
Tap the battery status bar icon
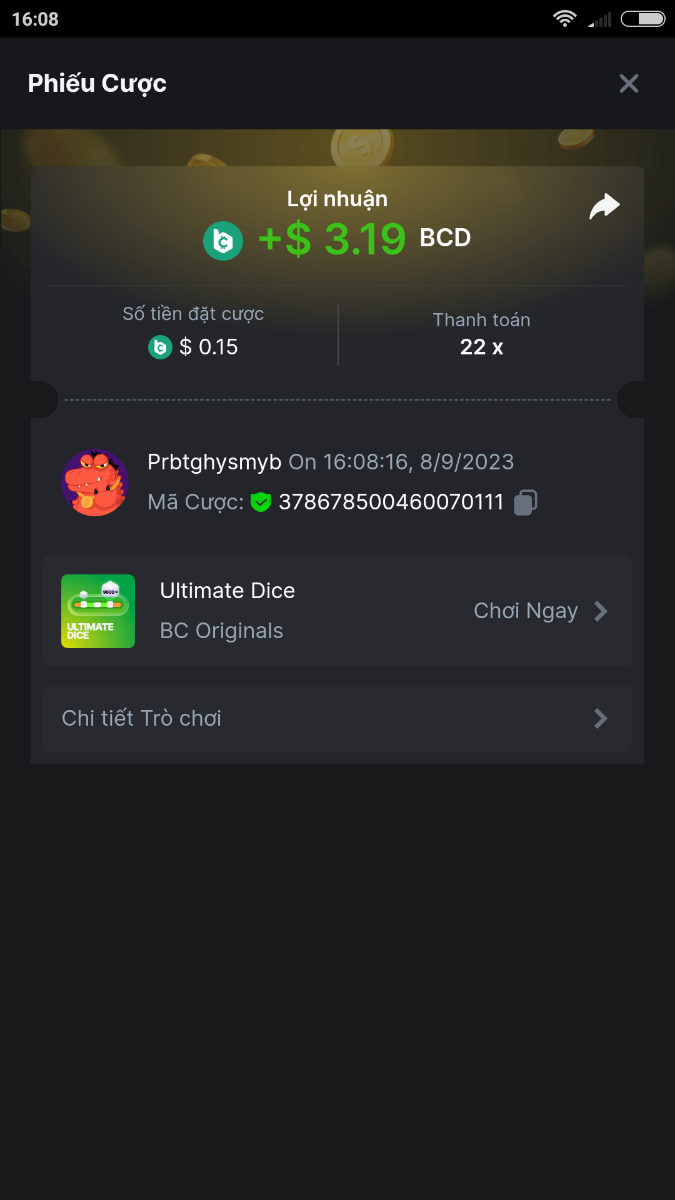tap(642, 19)
